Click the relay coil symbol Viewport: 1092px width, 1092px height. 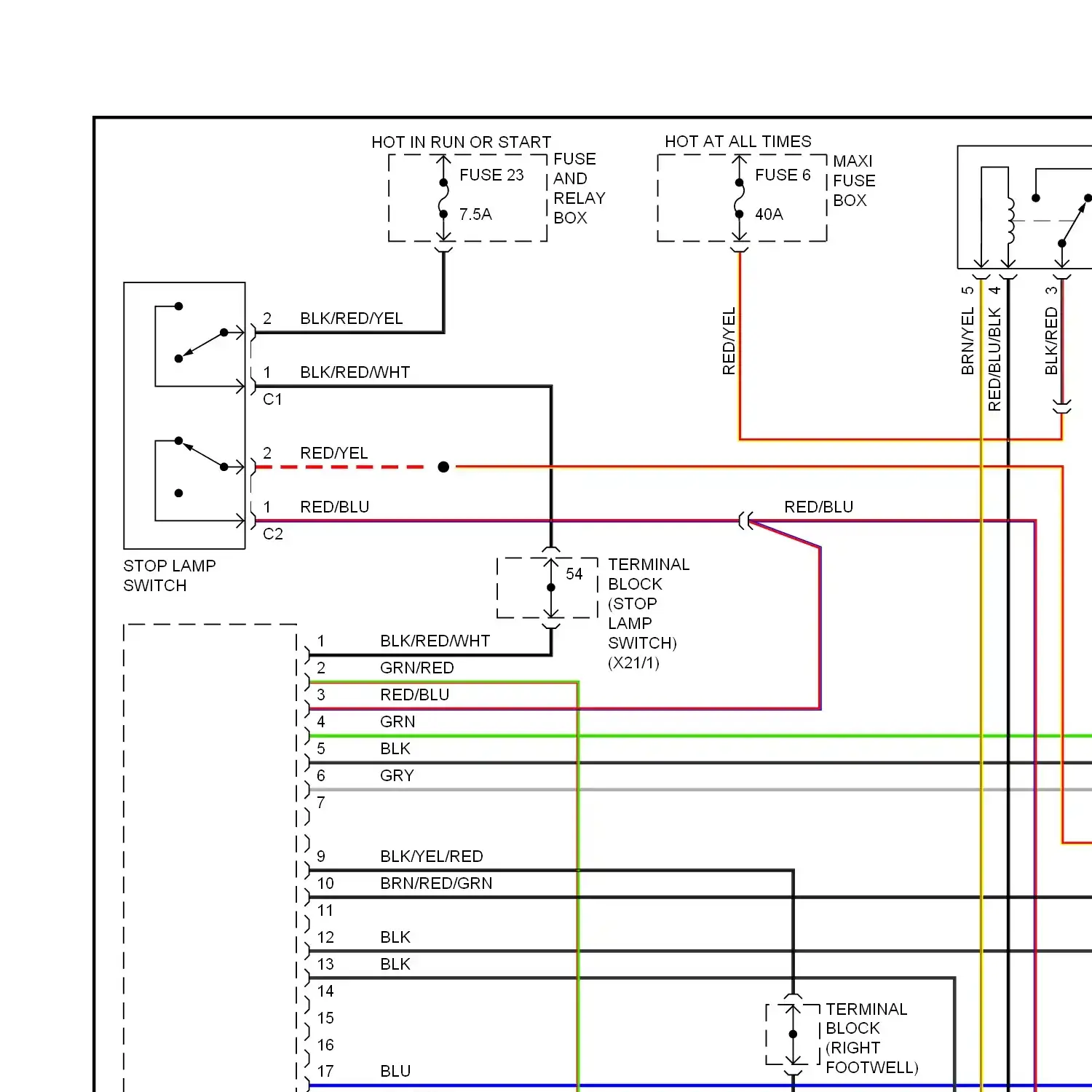click(x=1010, y=221)
